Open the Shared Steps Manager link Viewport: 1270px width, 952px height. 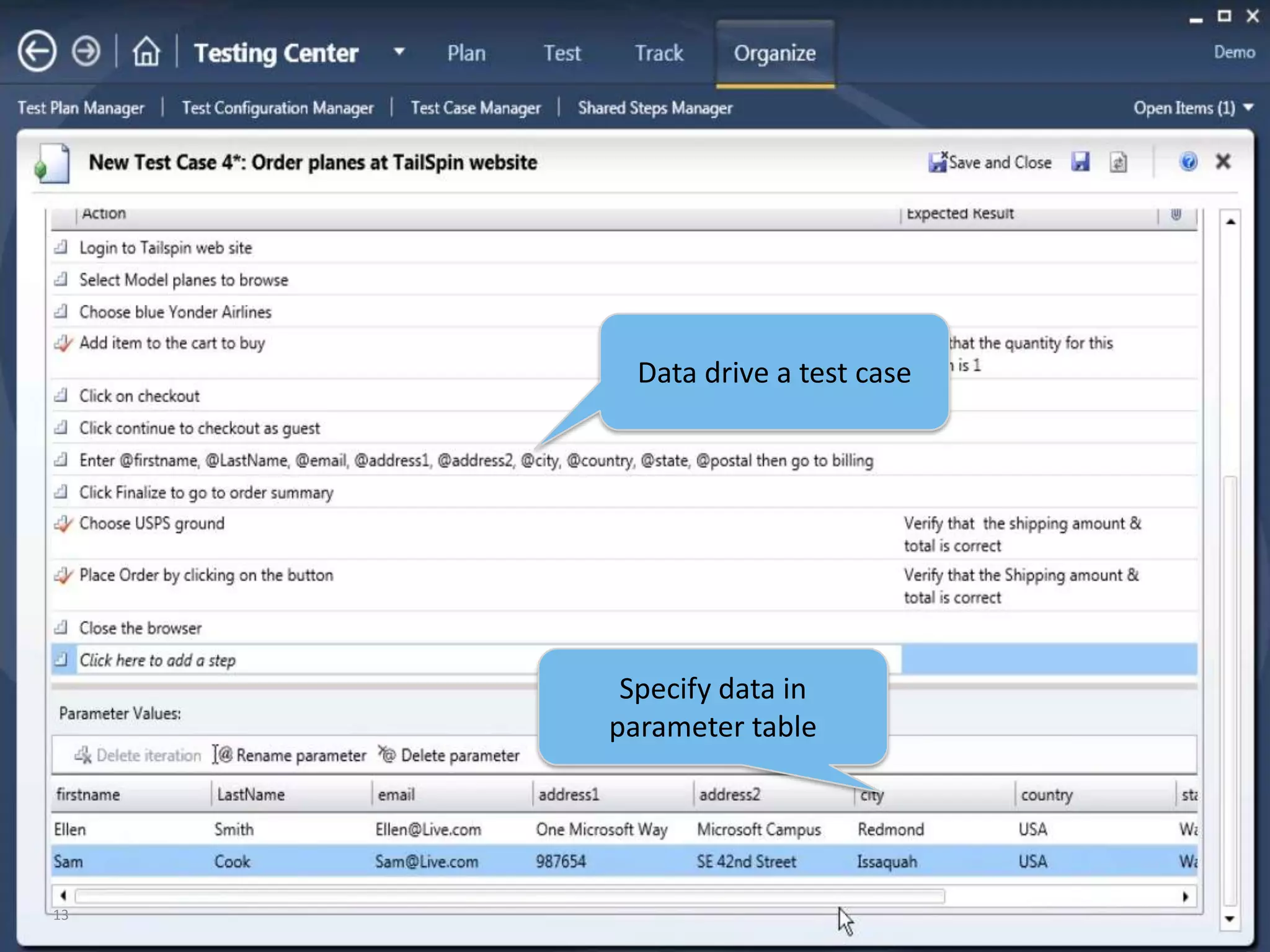point(655,108)
